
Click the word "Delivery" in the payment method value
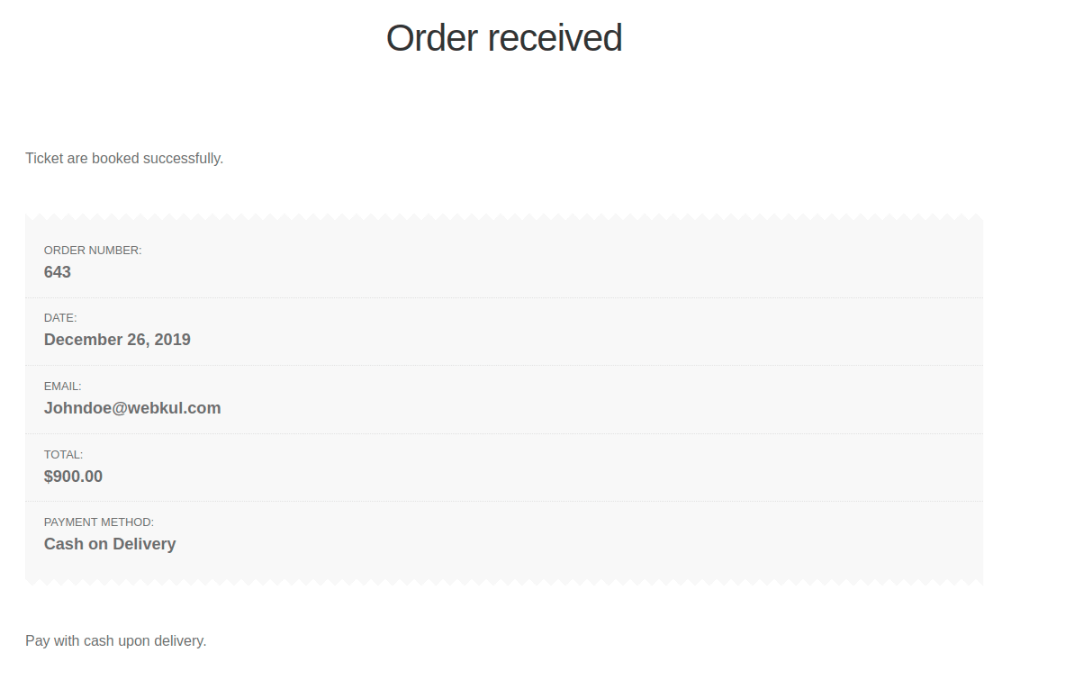[x=143, y=543]
